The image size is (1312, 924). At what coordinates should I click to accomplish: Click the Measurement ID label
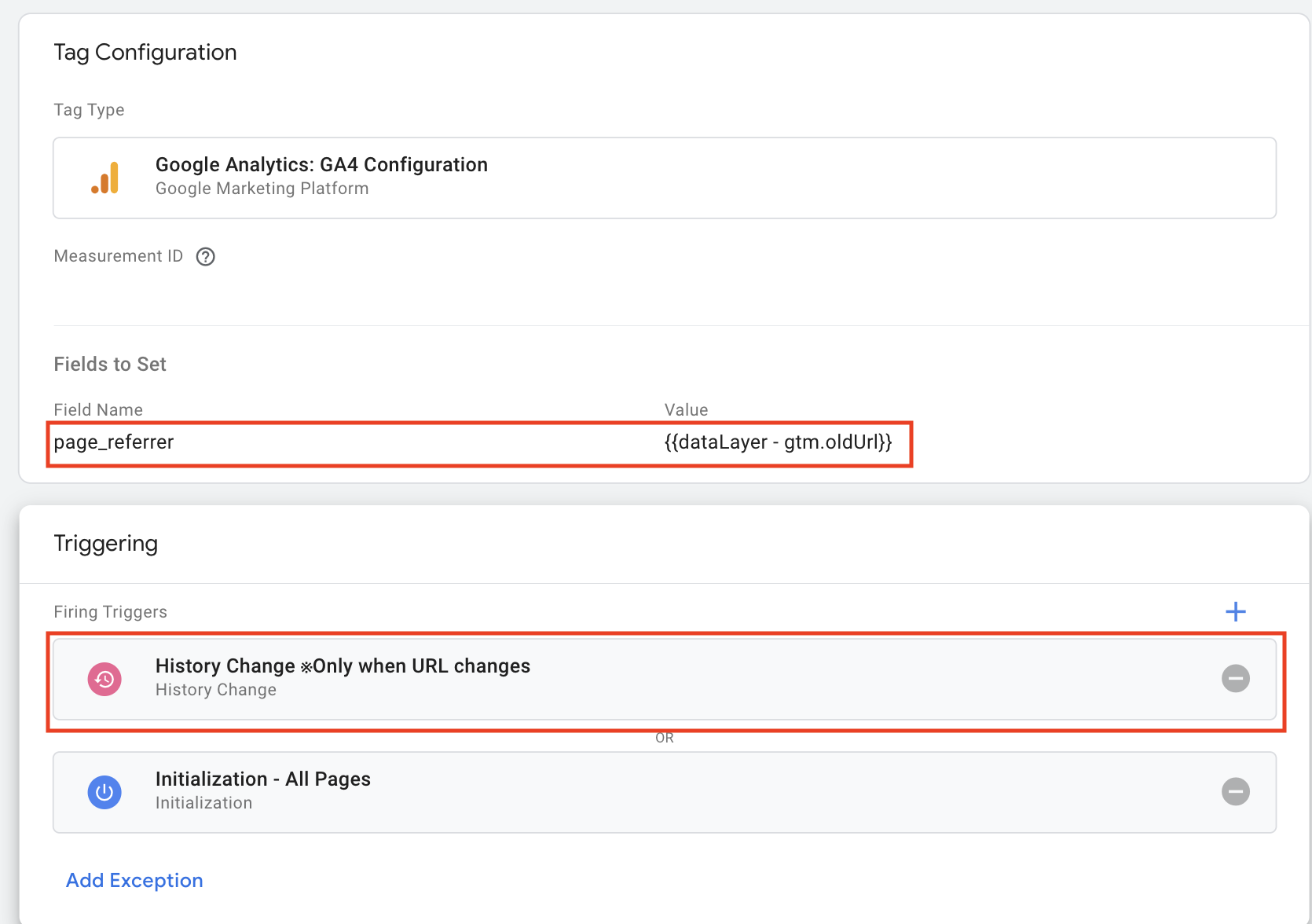tap(118, 256)
